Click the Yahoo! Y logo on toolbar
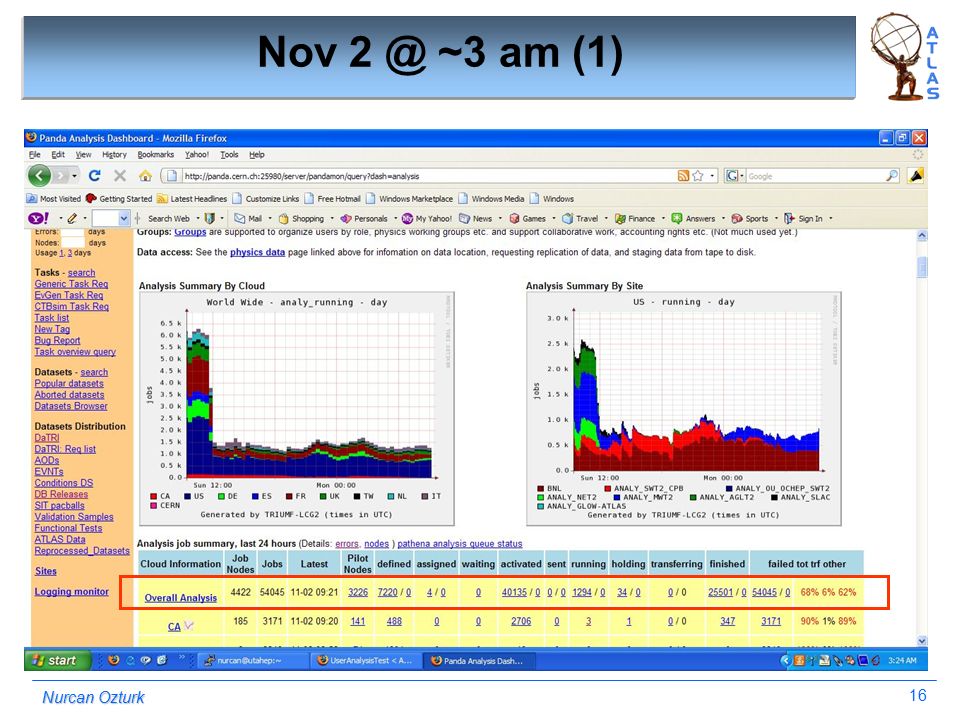This screenshot has height=720, width=960. (39, 219)
